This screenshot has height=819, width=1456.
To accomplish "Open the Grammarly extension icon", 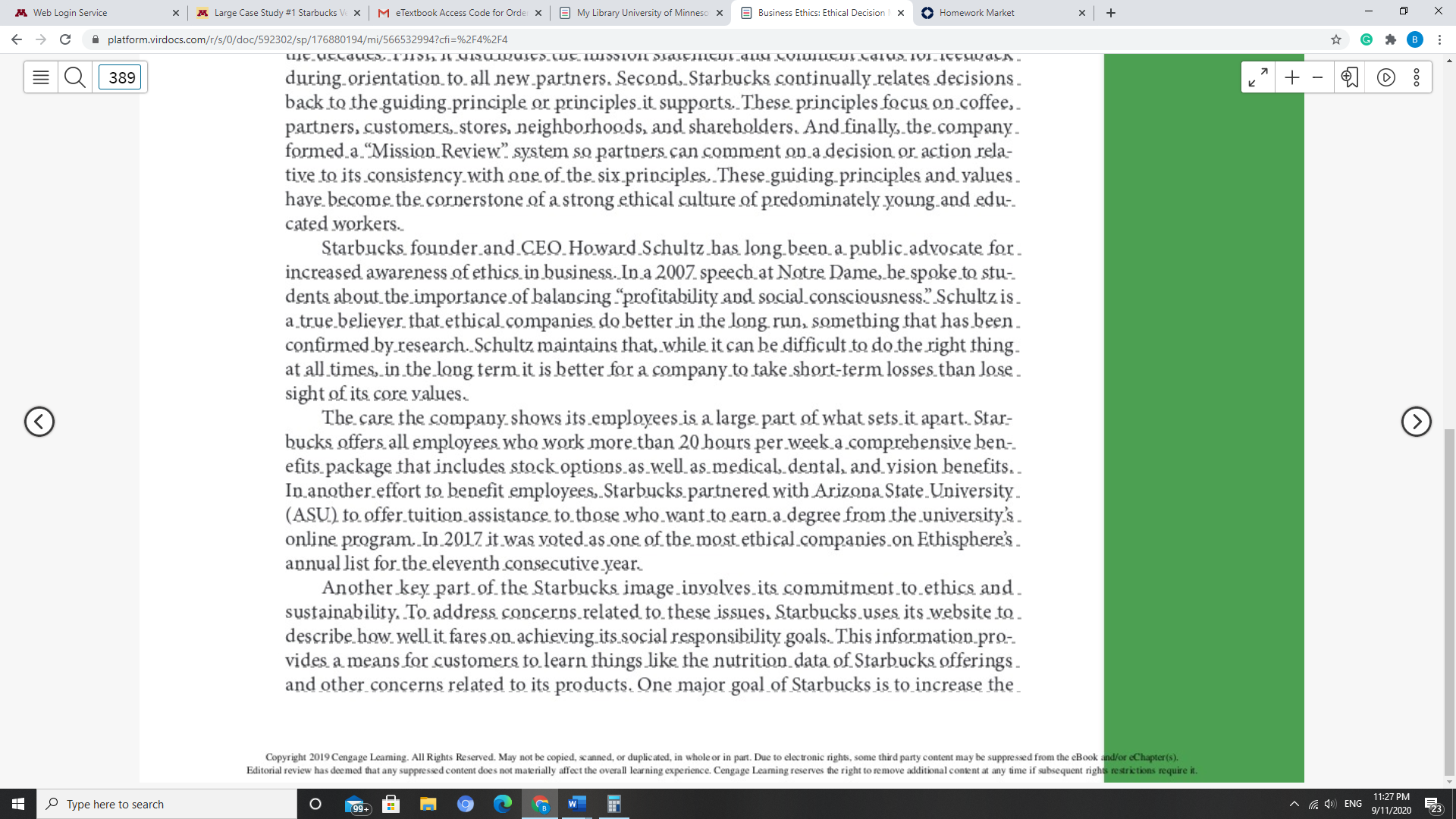I will pos(1367,39).
